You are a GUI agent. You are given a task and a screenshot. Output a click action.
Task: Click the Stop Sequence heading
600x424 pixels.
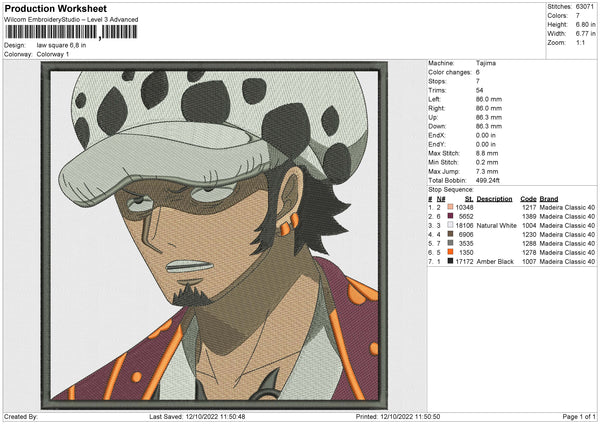tap(451, 190)
